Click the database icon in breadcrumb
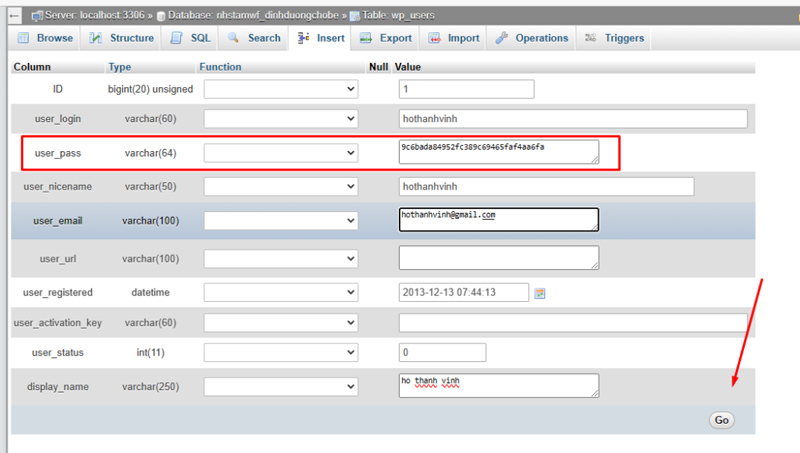 pyautogui.click(x=161, y=16)
